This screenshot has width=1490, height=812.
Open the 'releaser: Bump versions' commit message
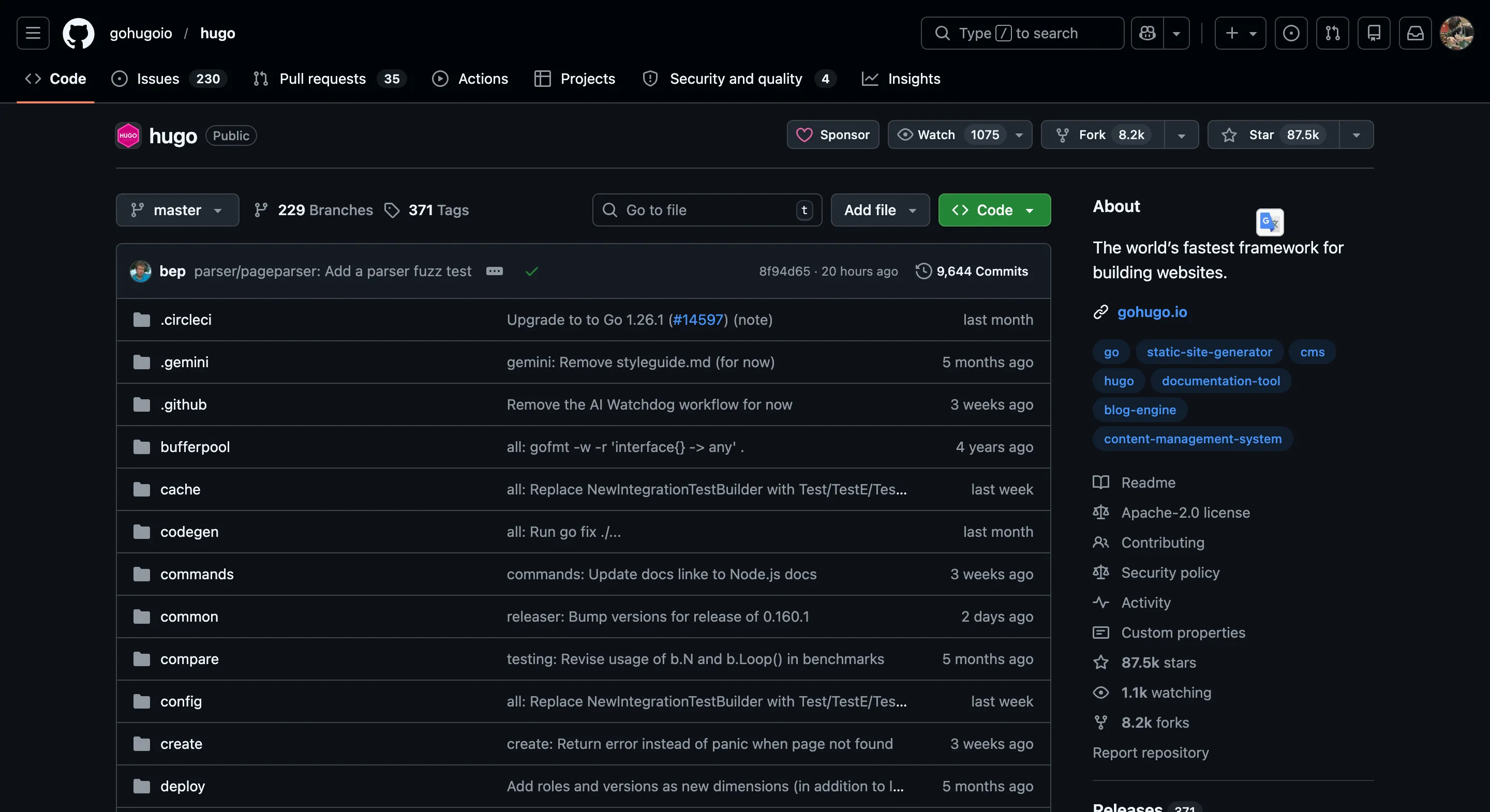click(658, 616)
